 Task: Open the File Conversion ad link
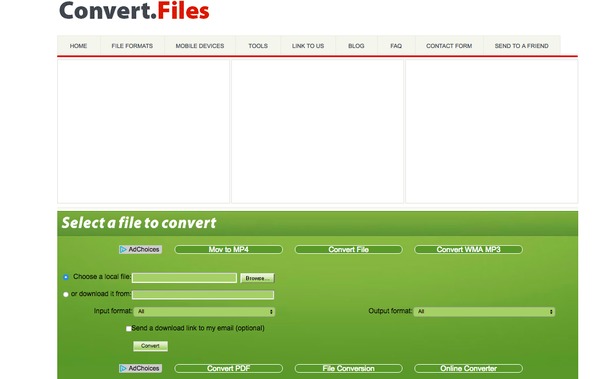[x=348, y=368]
